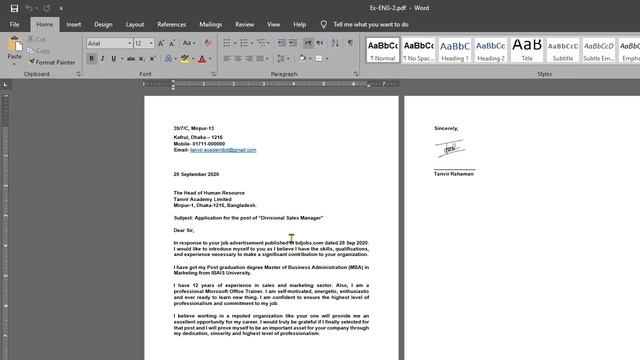
Task: Click Text Effects letter A icon
Action: pyautogui.click(x=168, y=59)
